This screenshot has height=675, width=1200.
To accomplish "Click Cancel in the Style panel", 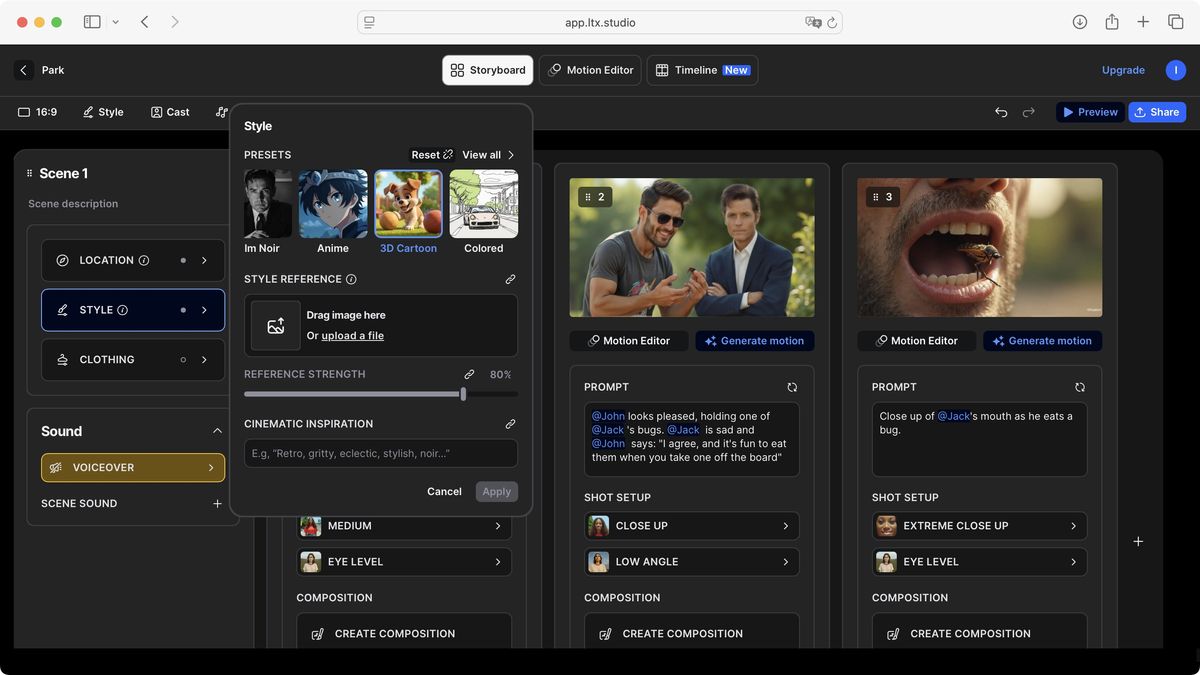I will (x=444, y=491).
